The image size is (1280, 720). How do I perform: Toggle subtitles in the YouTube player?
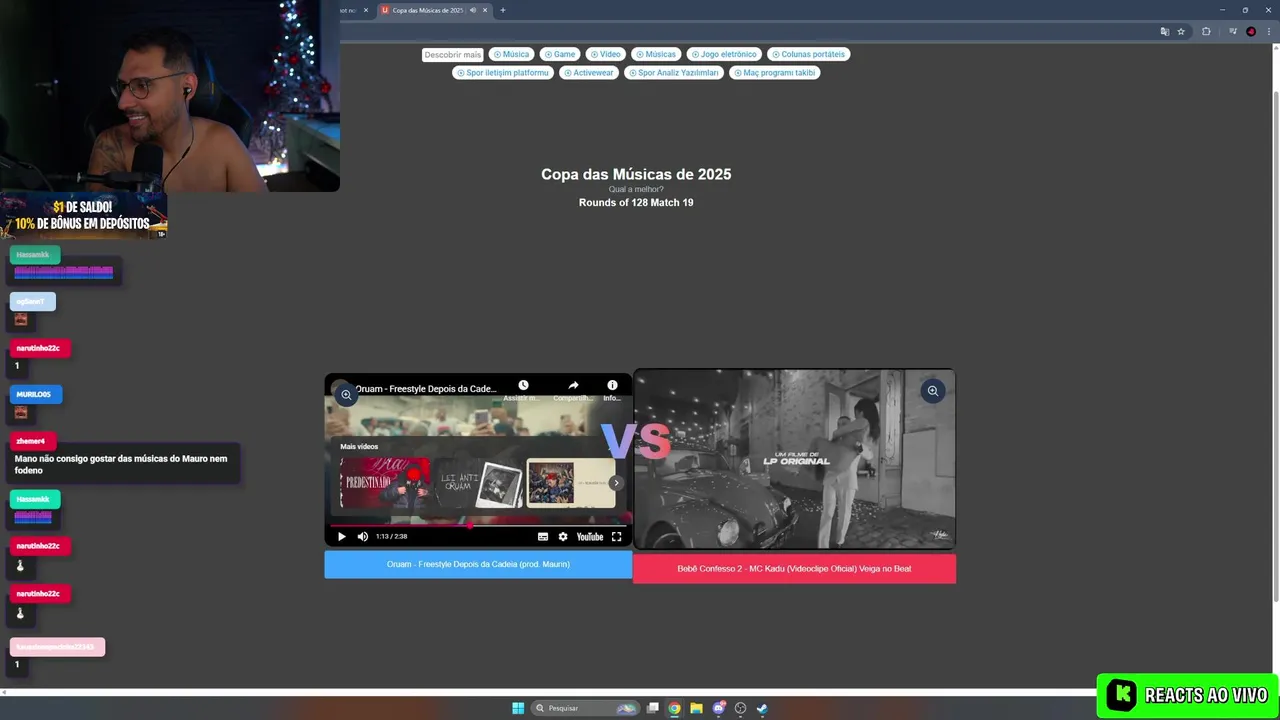tap(543, 537)
